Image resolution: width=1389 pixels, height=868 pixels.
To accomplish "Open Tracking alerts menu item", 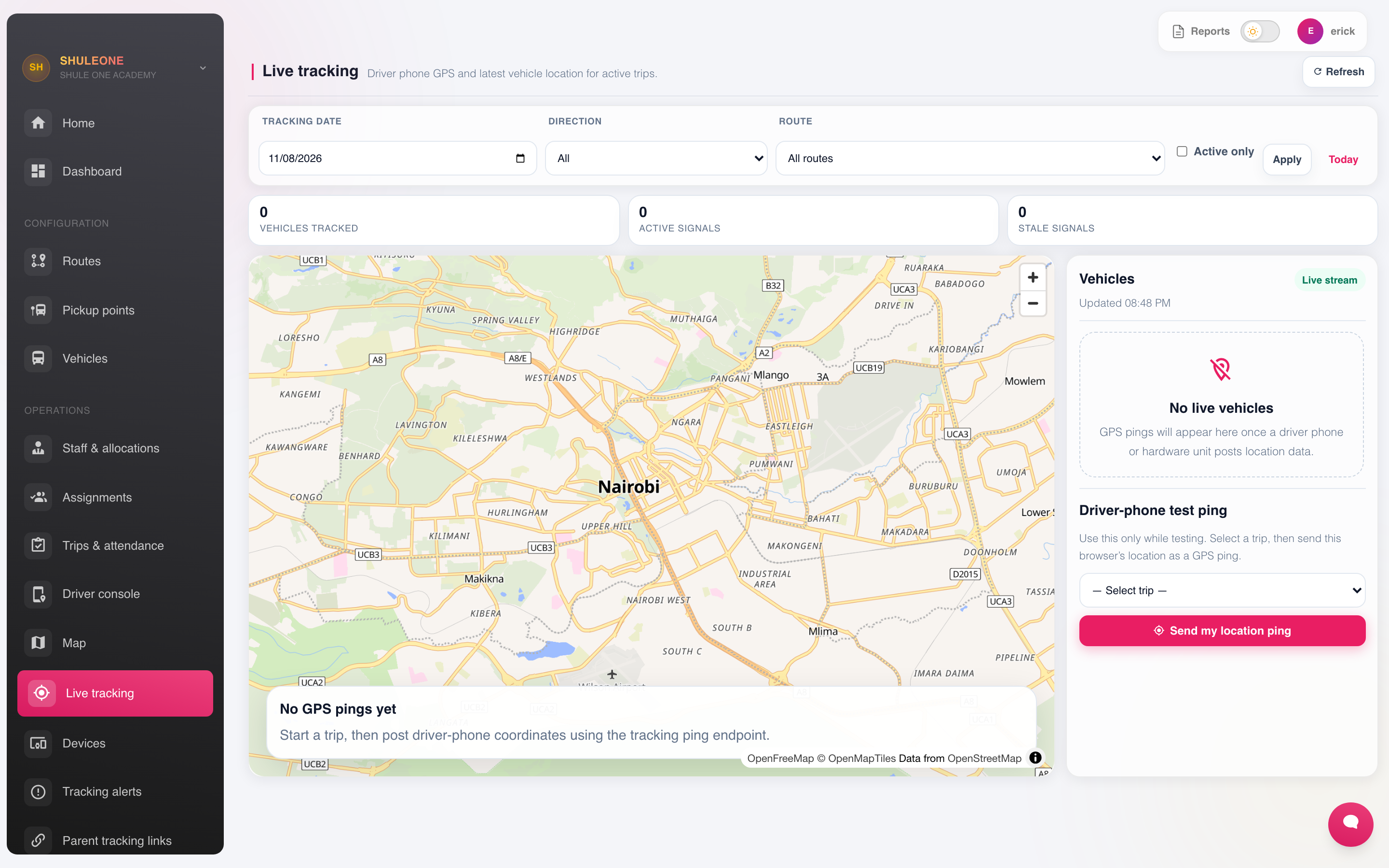I will tap(115, 792).
